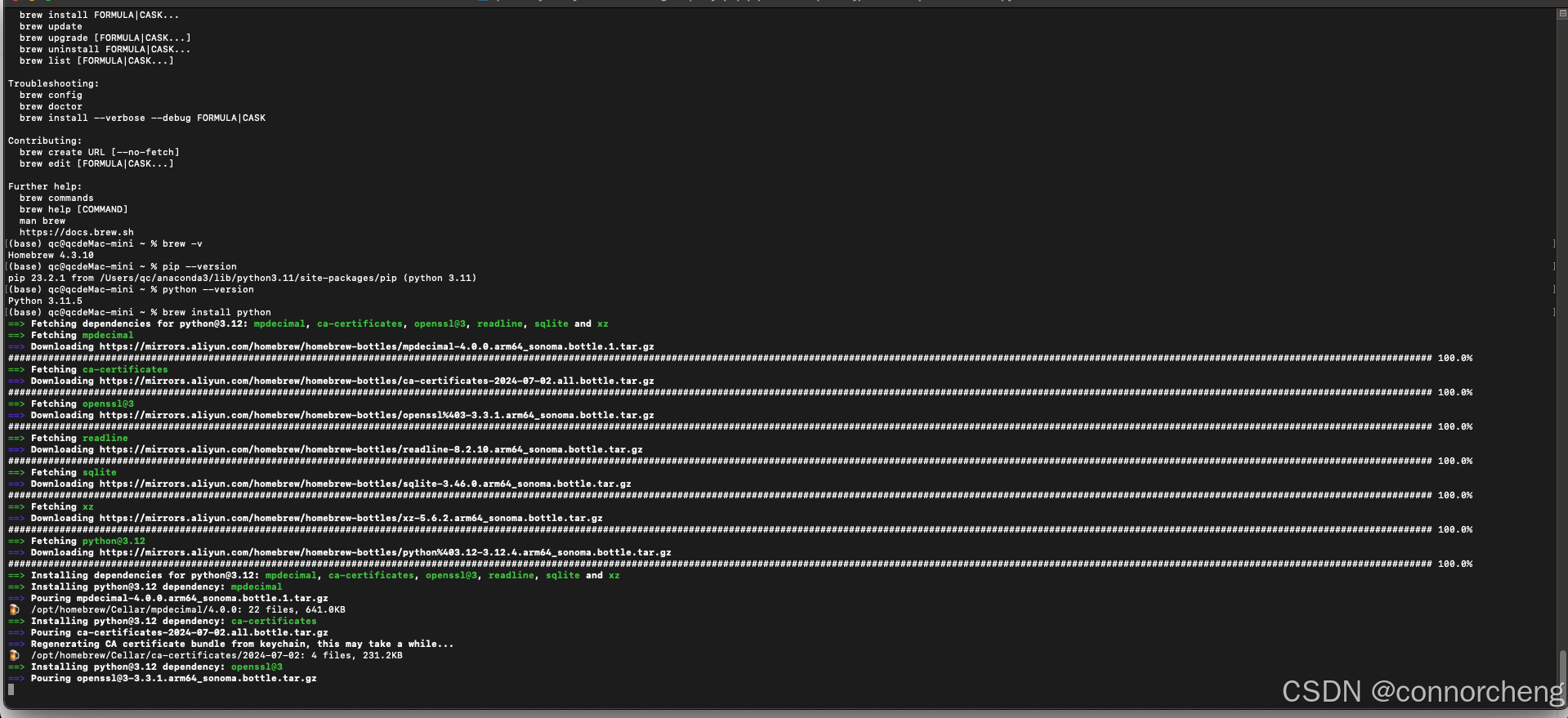Click the 100.0% progress bar for xz download

click(735, 529)
